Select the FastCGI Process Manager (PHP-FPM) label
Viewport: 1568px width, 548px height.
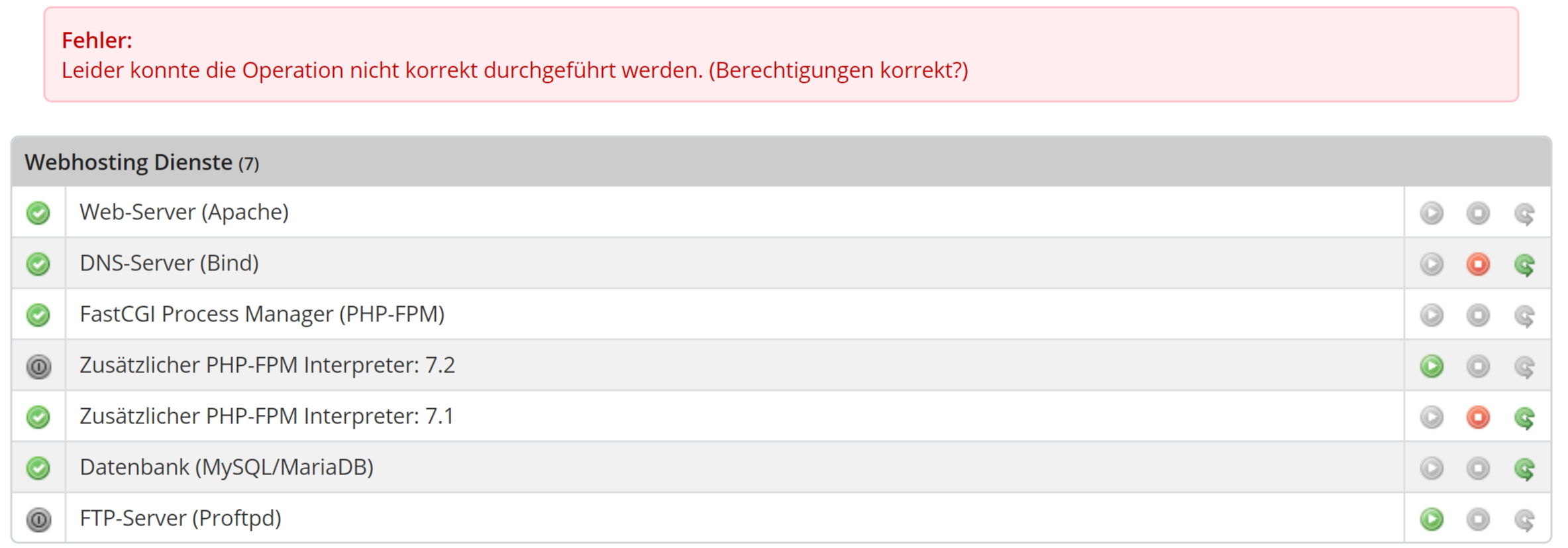click(x=262, y=314)
